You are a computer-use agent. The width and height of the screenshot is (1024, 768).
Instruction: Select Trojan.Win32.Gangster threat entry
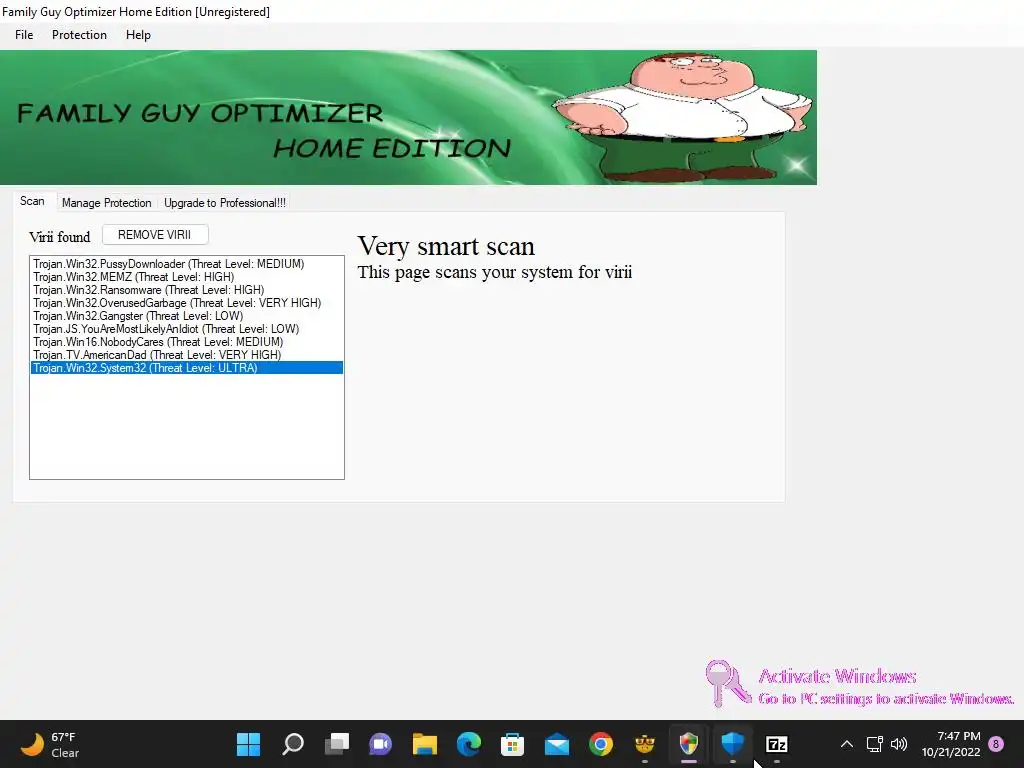[x=187, y=316]
